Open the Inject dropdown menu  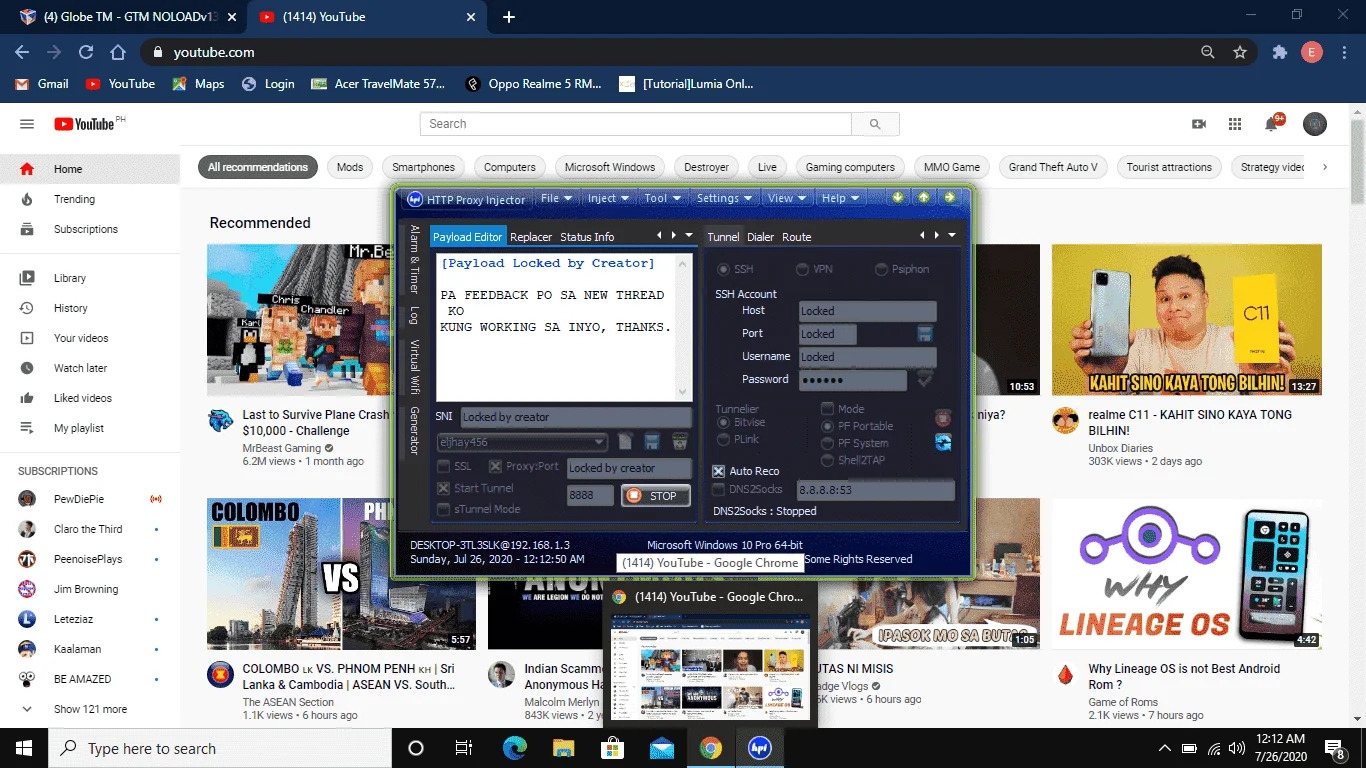click(608, 198)
